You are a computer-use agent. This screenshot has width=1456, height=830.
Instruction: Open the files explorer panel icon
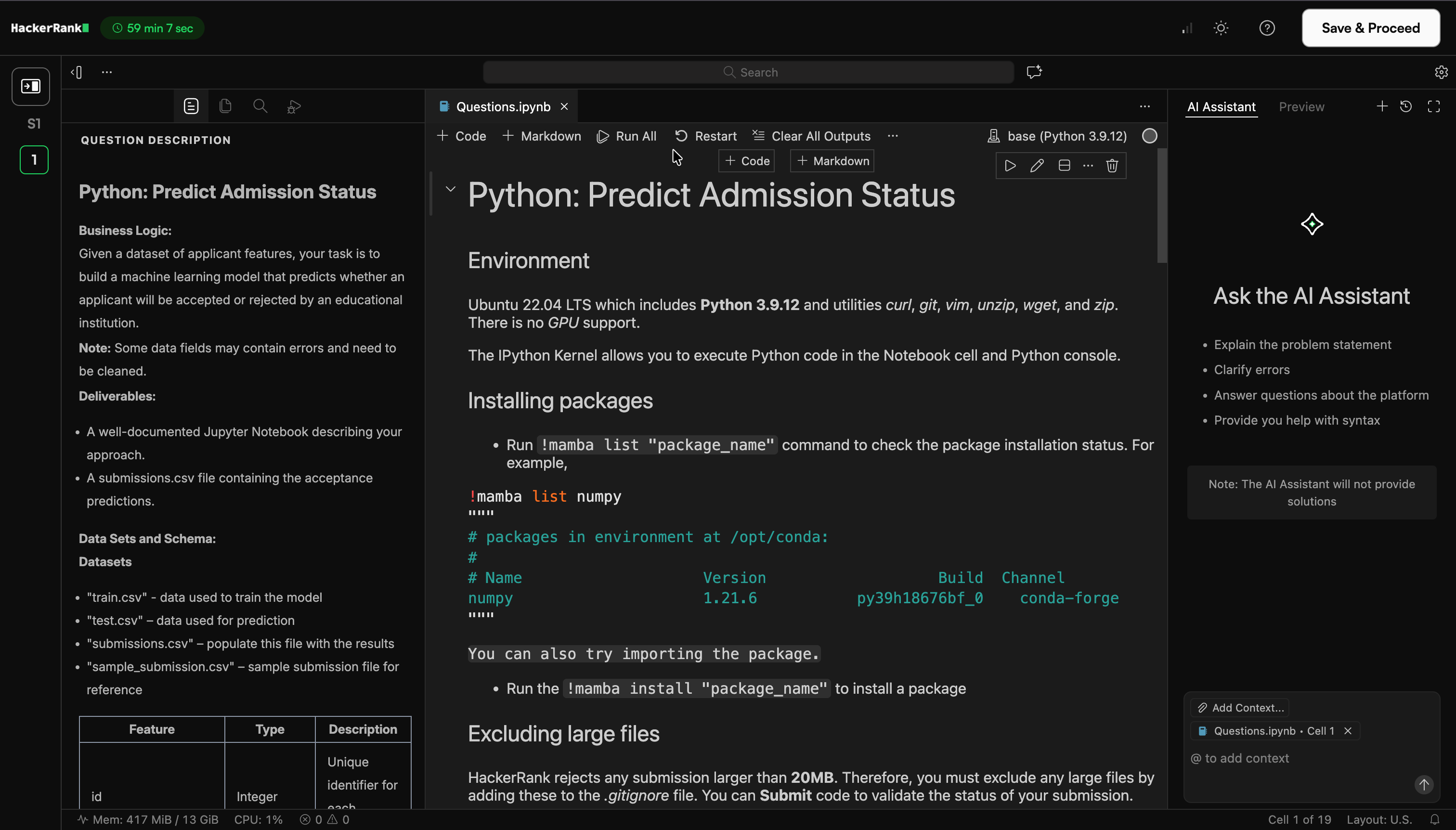pyautogui.click(x=225, y=106)
